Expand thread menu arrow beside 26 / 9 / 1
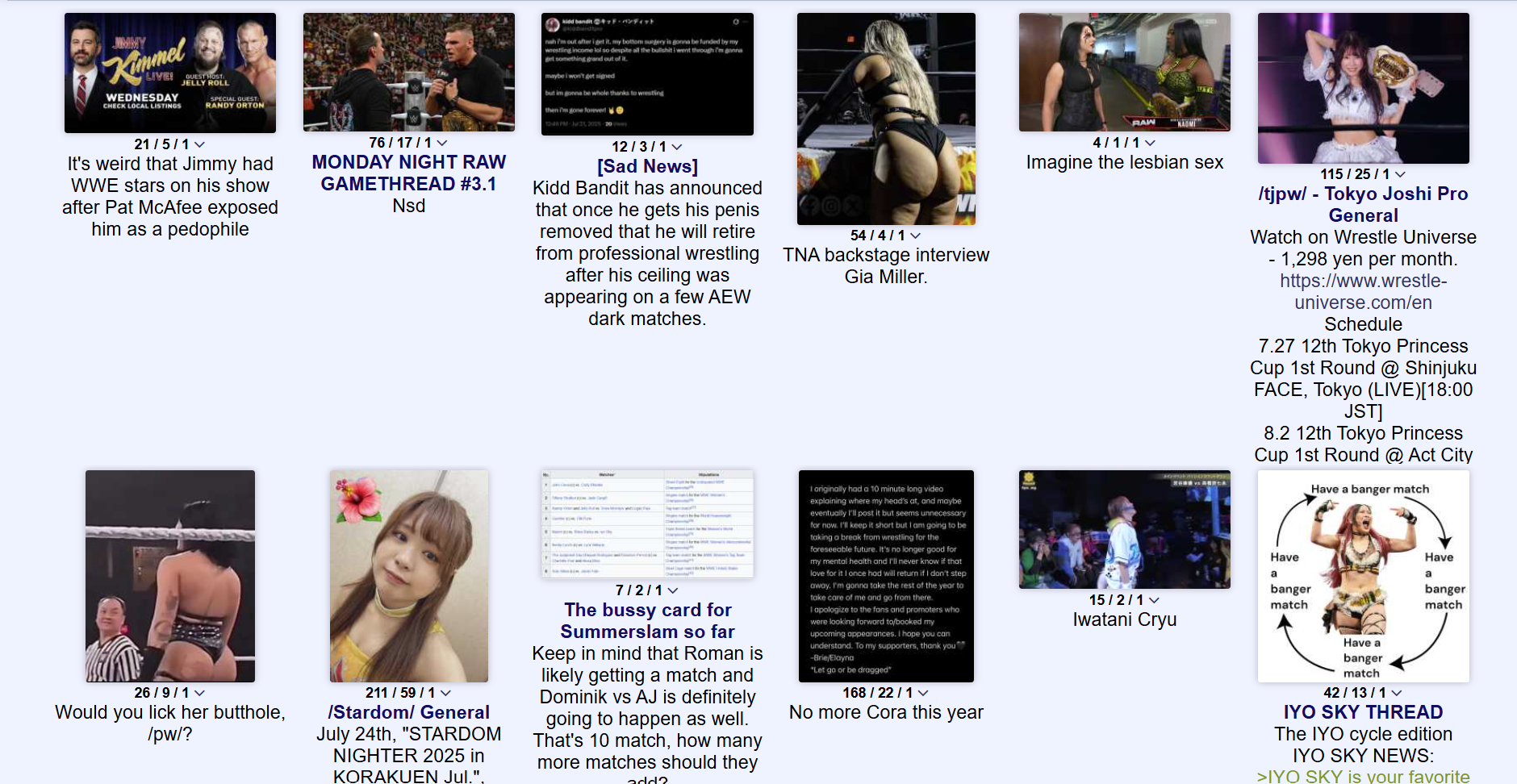Screen dimensions: 1517x784 pos(199,693)
